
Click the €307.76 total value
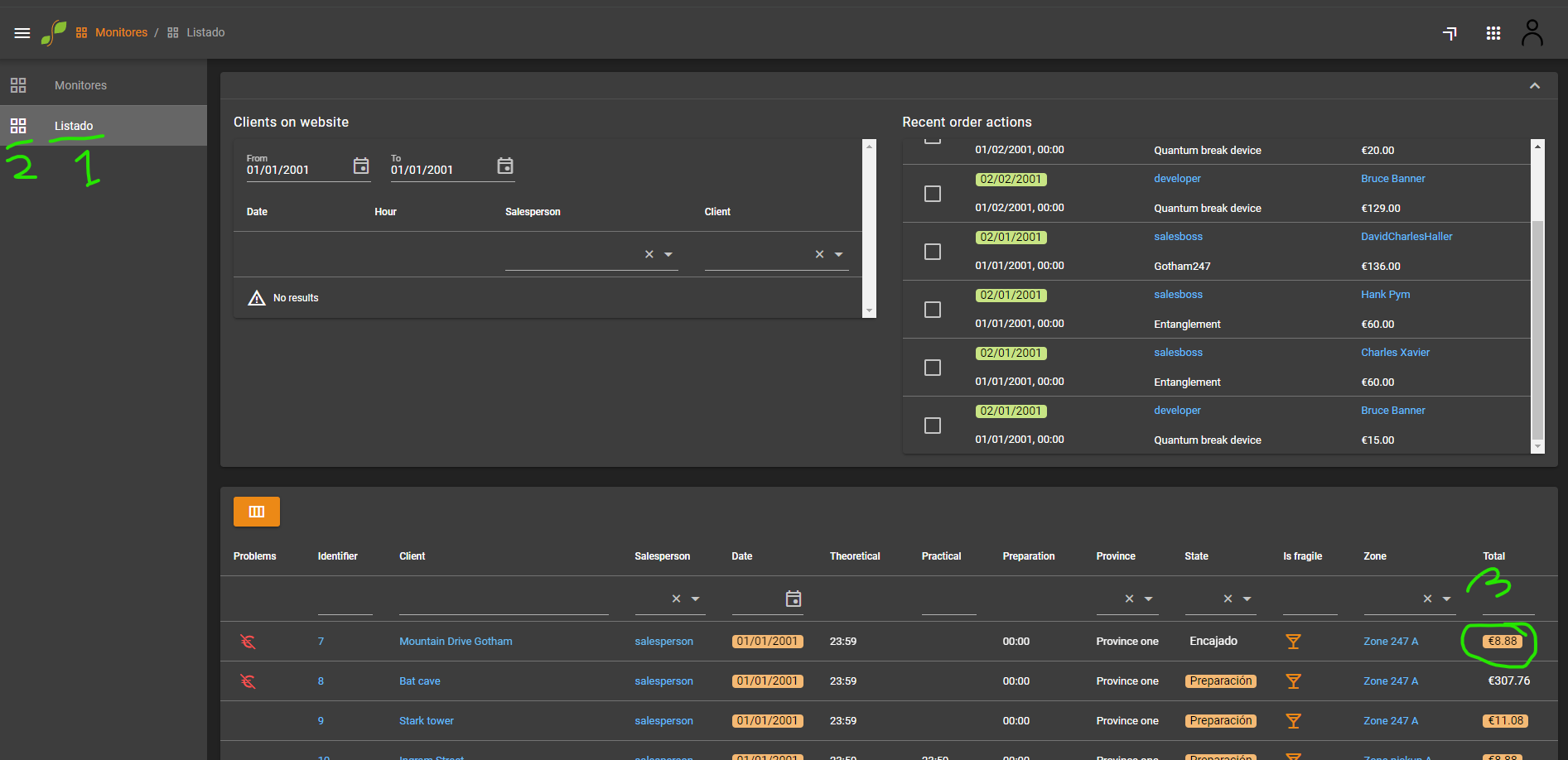(1508, 681)
